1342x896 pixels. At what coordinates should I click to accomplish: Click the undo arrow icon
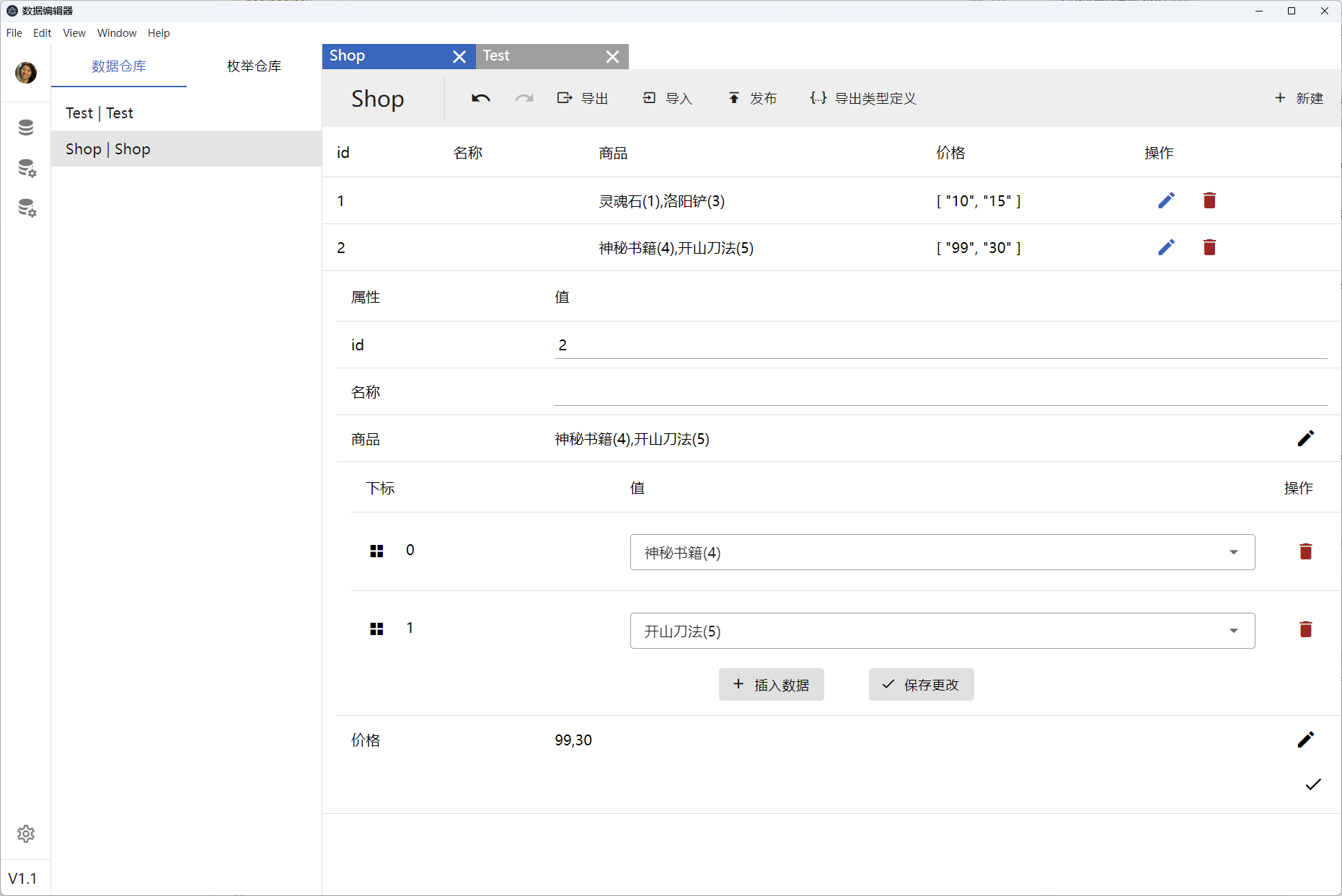[x=480, y=98]
